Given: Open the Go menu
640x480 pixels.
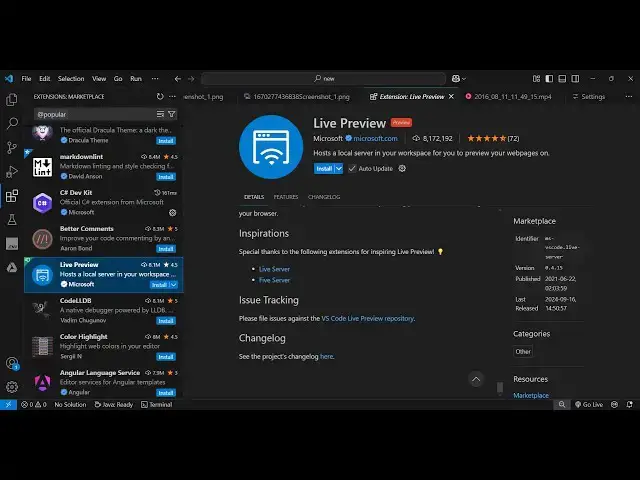Looking at the screenshot, I should [x=118, y=78].
